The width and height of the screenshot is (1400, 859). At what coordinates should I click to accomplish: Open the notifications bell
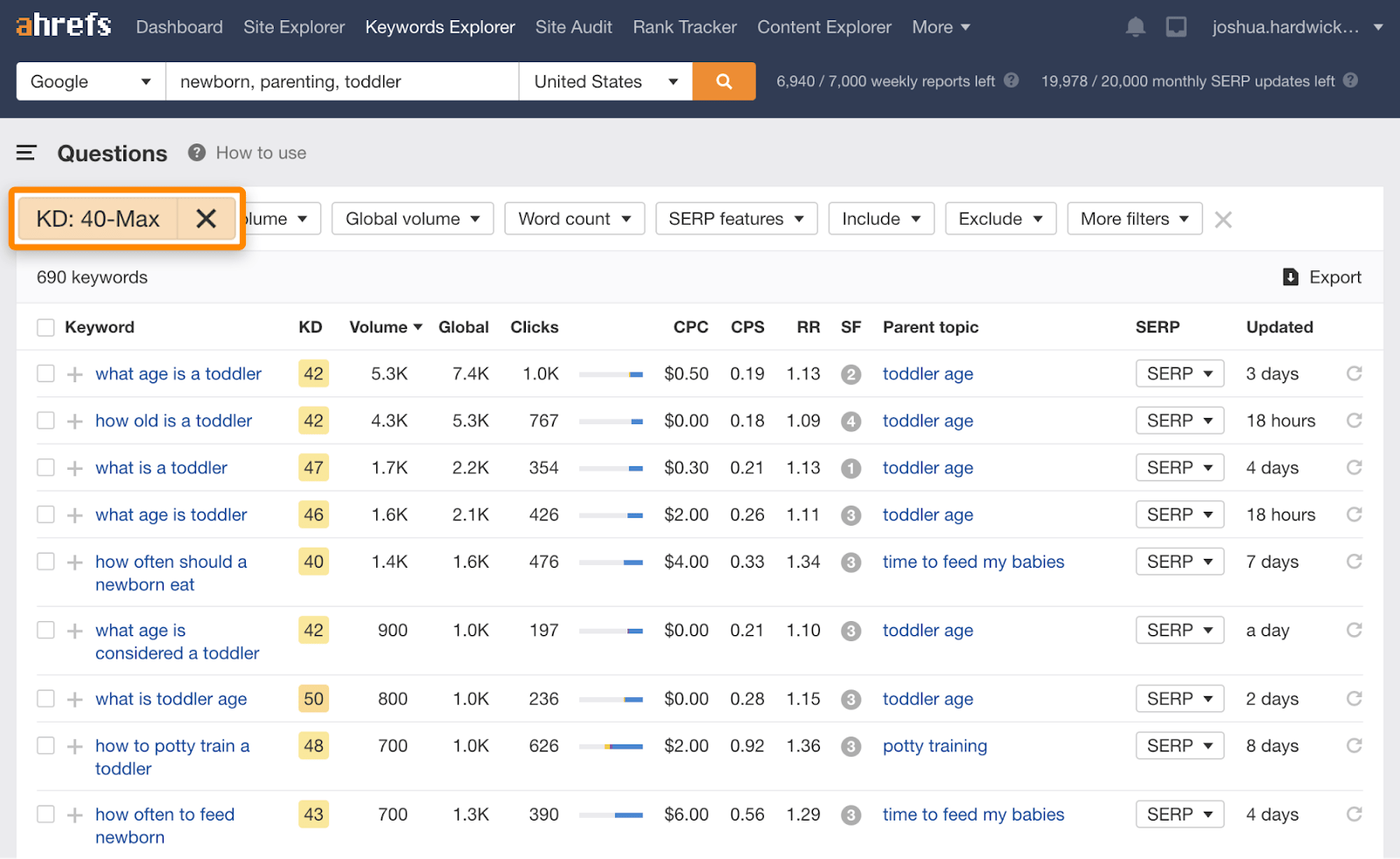(x=1135, y=27)
